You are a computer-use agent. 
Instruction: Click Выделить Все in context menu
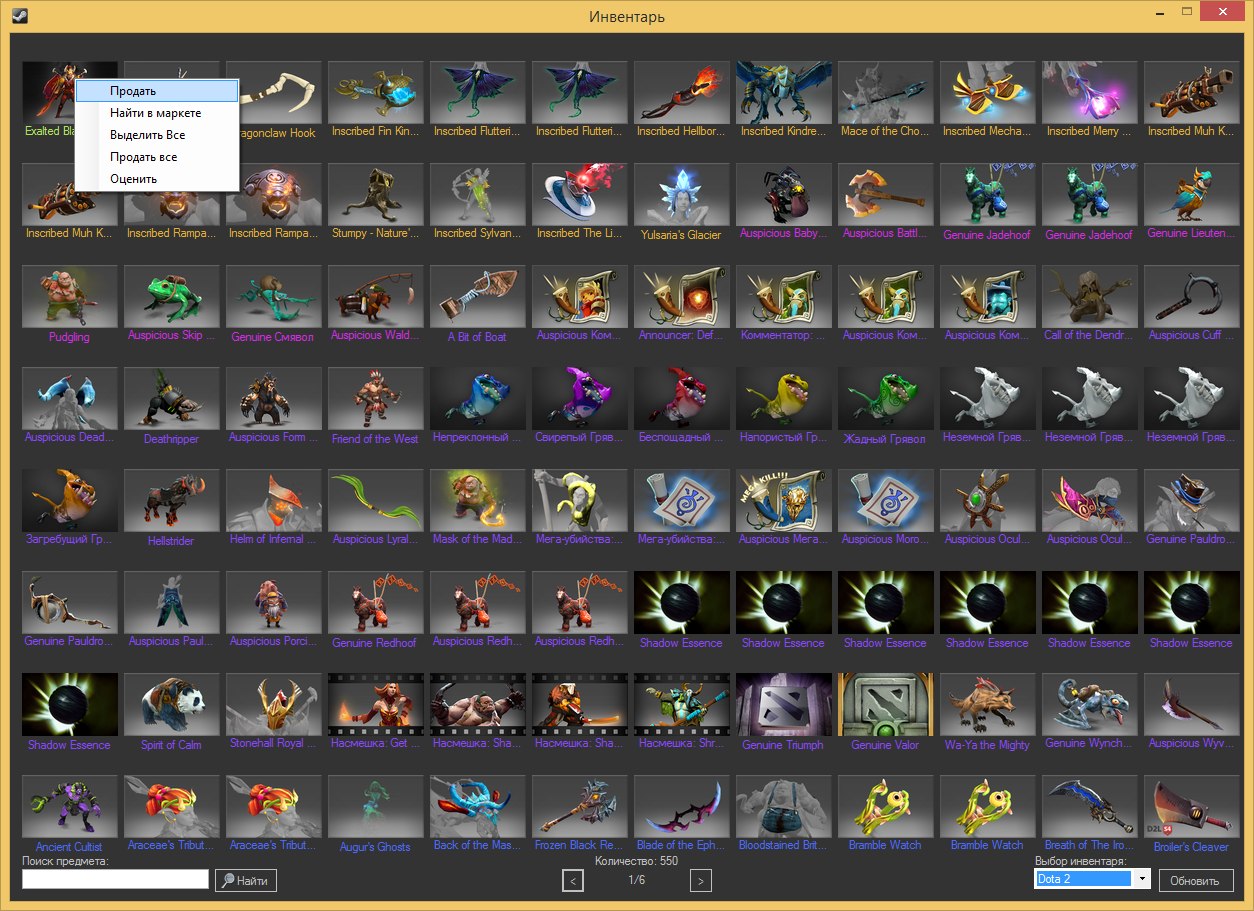[x=157, y=135]
